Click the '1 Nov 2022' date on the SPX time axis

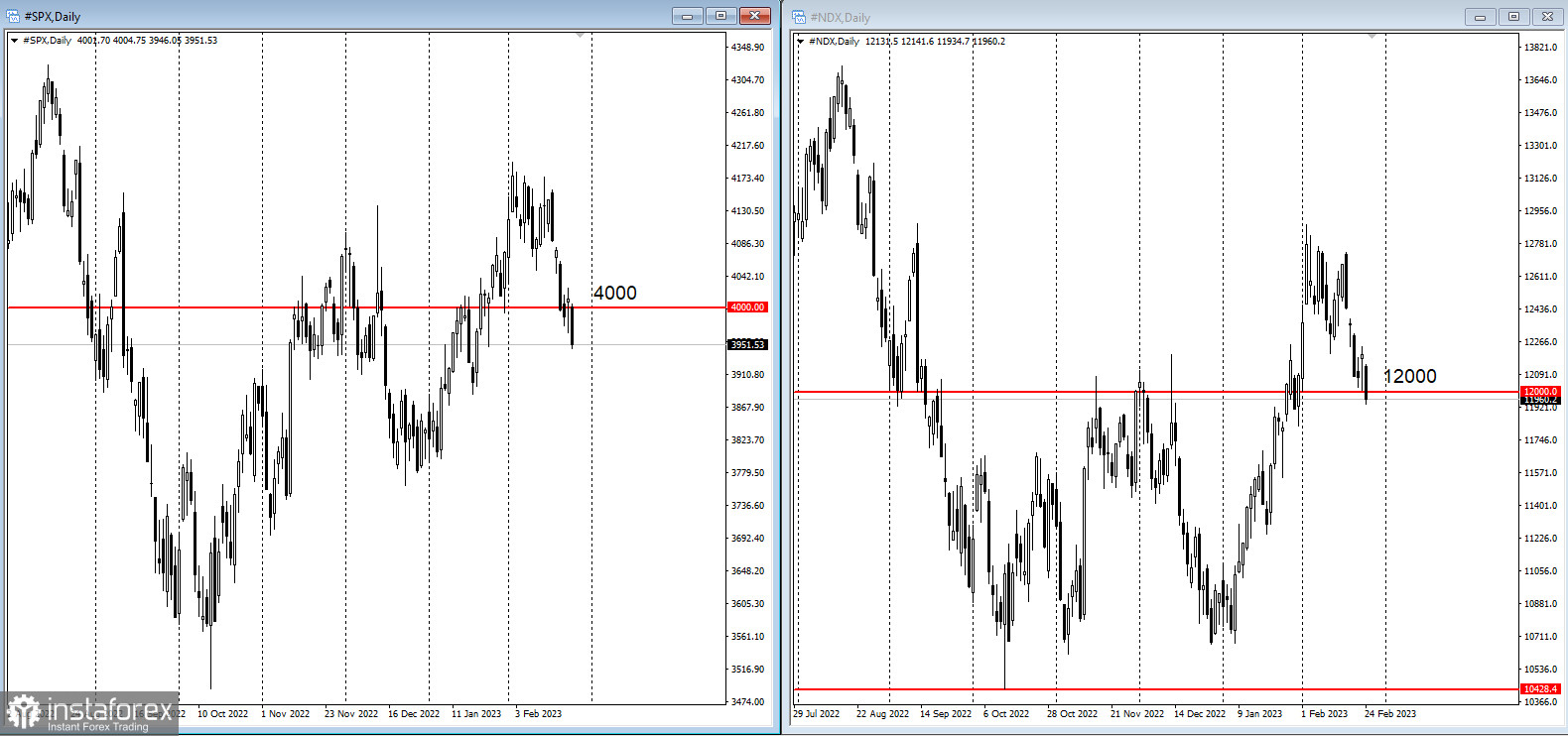tap(285, 714)
